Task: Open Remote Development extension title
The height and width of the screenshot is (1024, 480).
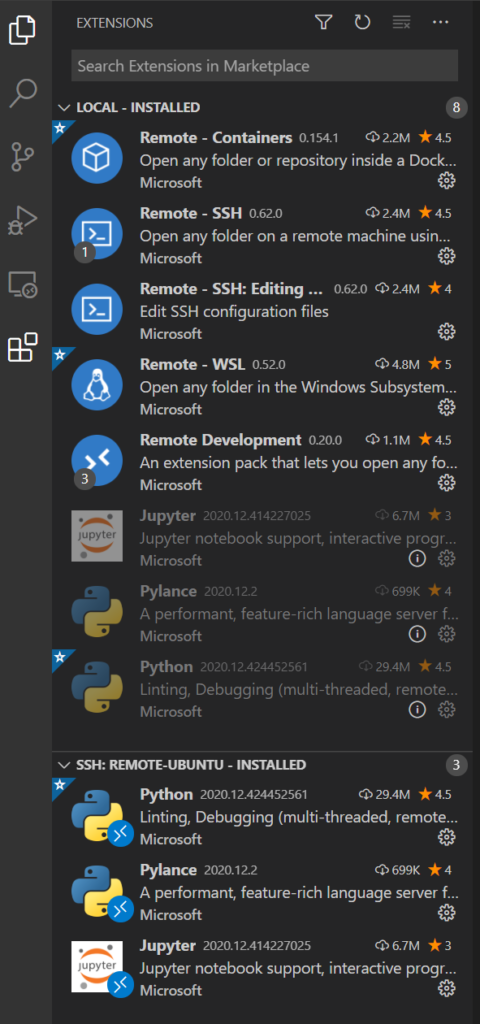Action: (221, 440)
